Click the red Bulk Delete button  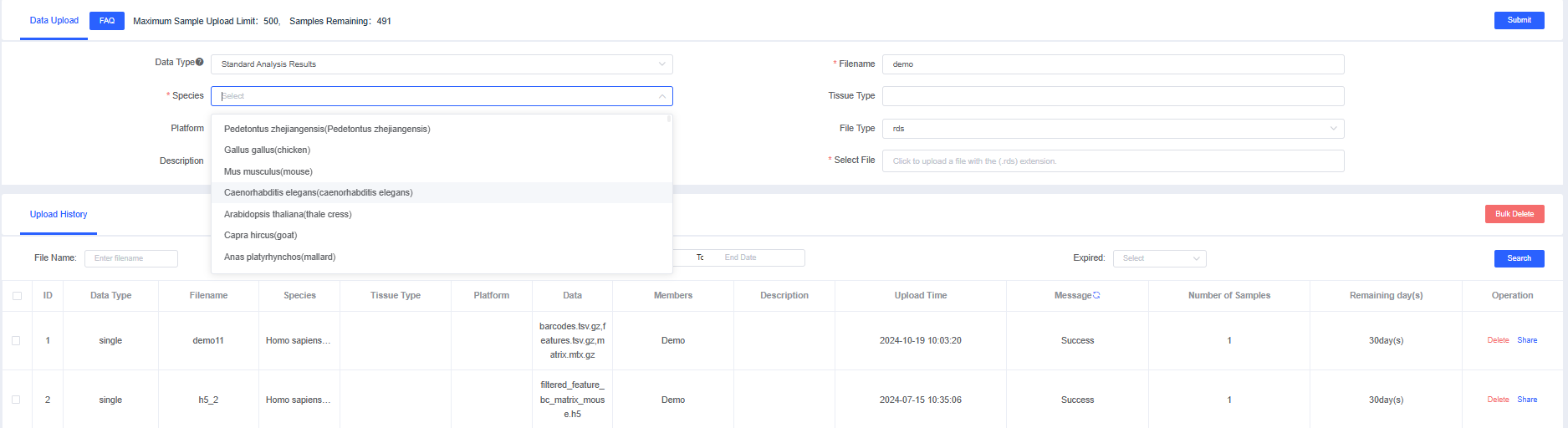click(x=1514, y=214)
